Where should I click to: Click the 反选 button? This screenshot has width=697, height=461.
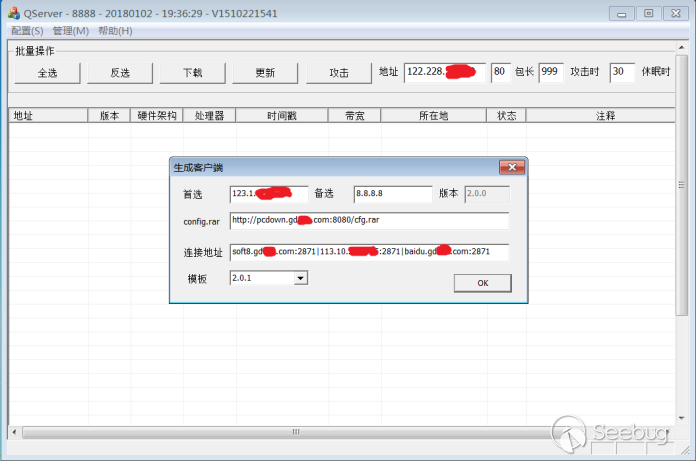[x=120, y=73]
